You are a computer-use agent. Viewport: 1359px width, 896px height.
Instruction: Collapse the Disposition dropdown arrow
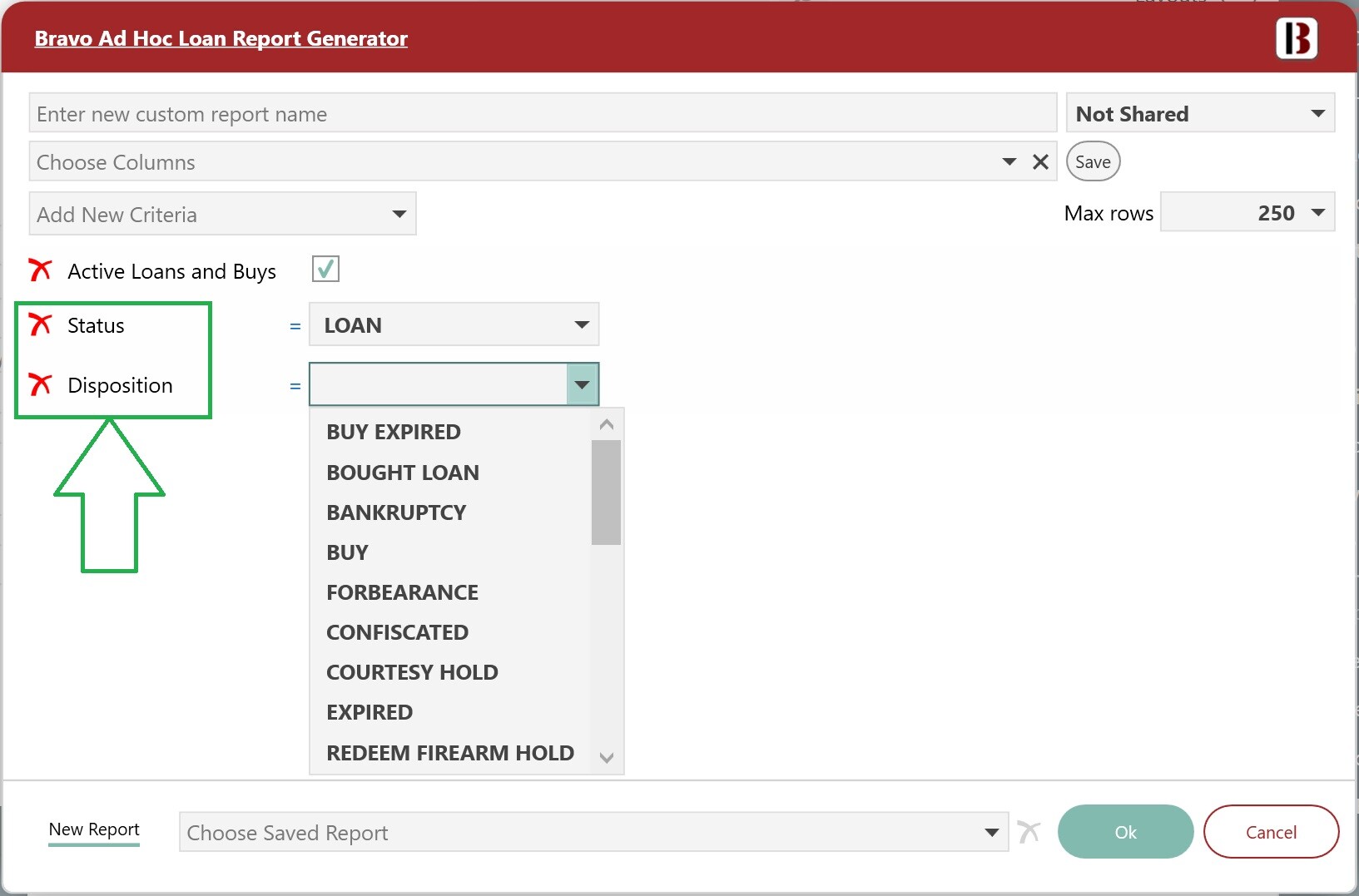582,384
